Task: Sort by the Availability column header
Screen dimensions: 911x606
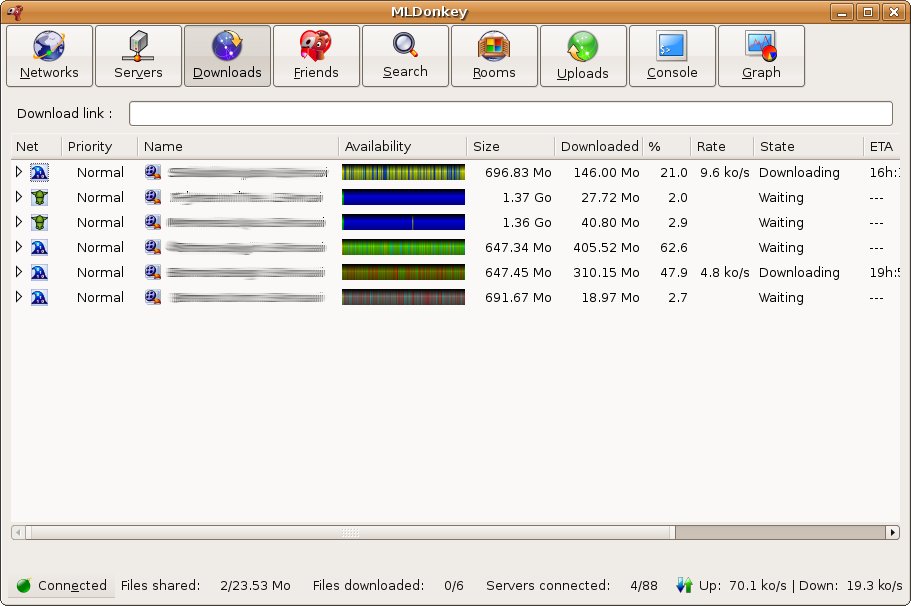Action: pos(402,146)
